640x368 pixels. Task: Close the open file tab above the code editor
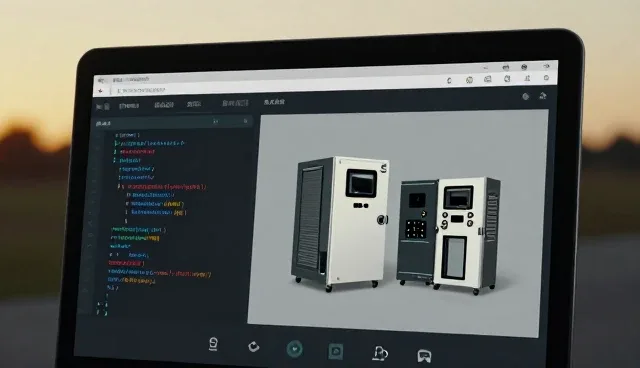point(245,121)
